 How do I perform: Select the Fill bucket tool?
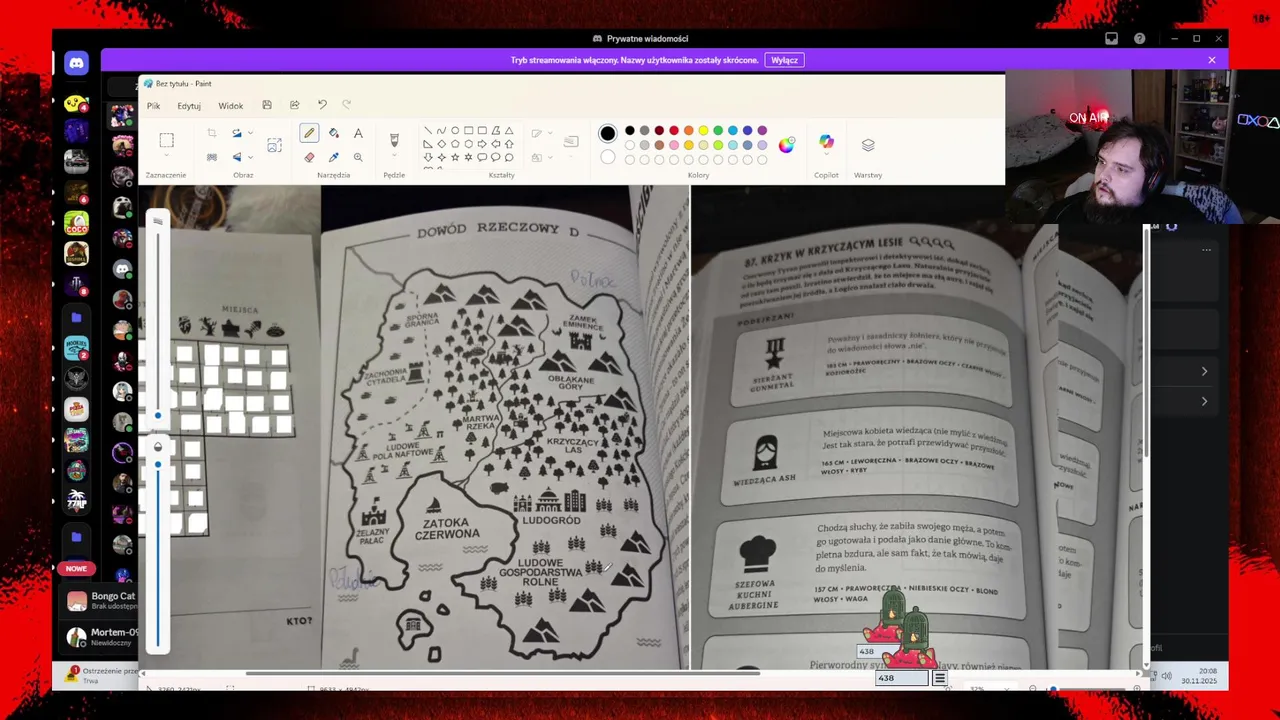point(334,133)
